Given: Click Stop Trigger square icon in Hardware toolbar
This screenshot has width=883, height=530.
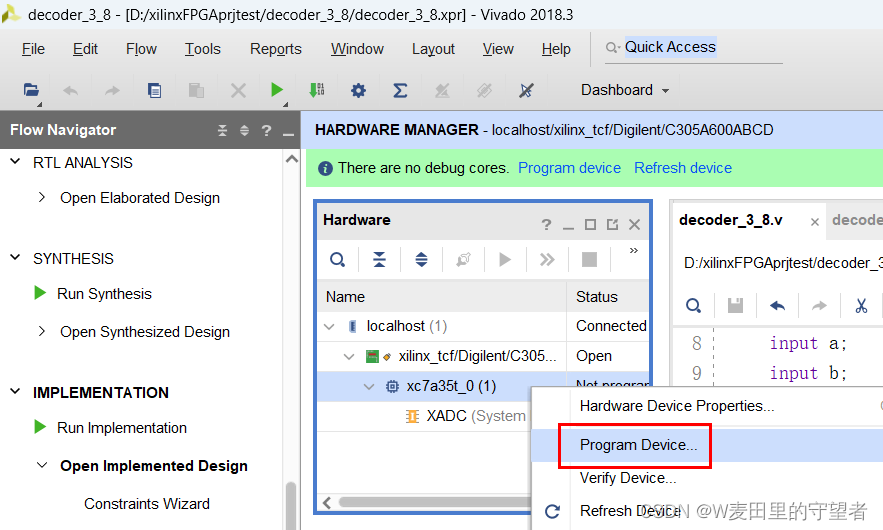Looking at the screenshot, I should (589, 260).
